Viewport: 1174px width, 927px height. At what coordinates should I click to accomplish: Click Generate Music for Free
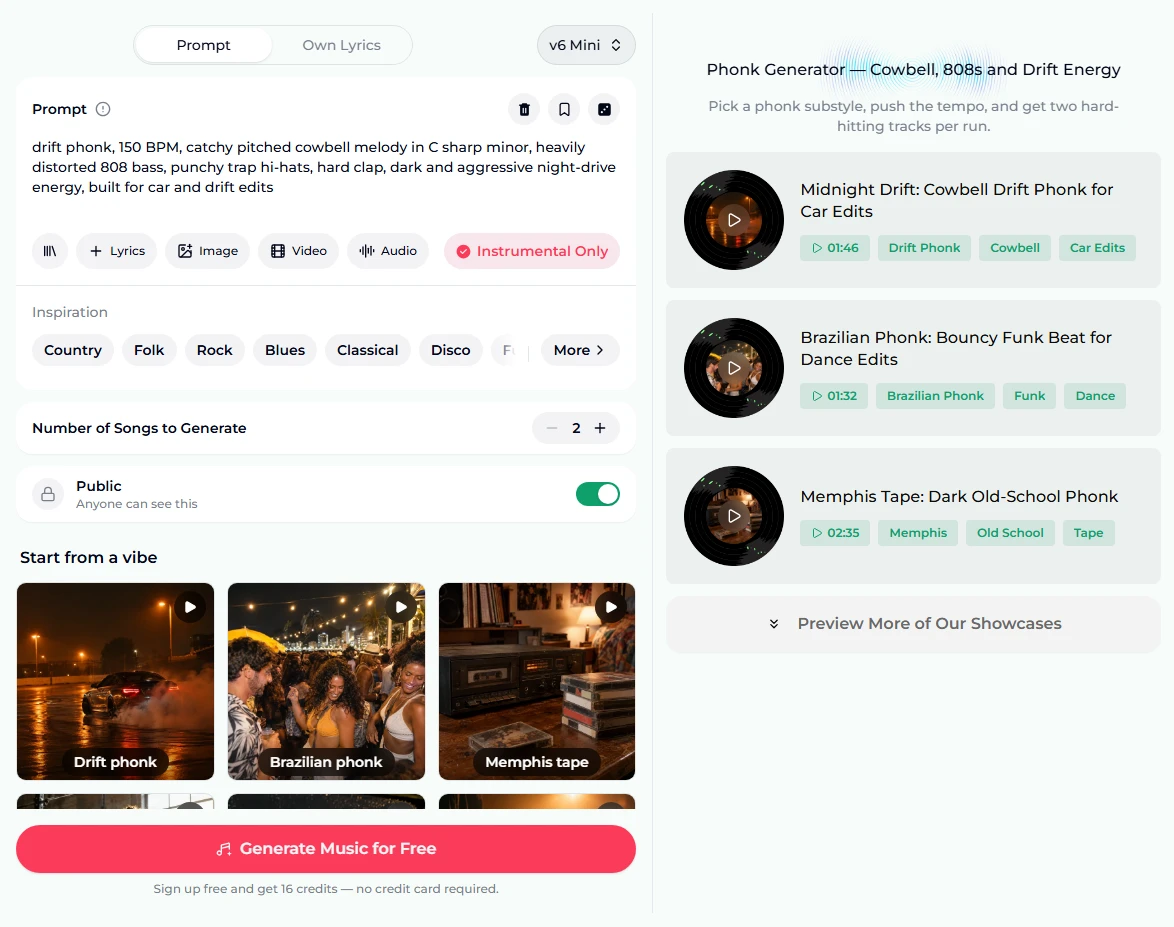click(x=326, y=848)
